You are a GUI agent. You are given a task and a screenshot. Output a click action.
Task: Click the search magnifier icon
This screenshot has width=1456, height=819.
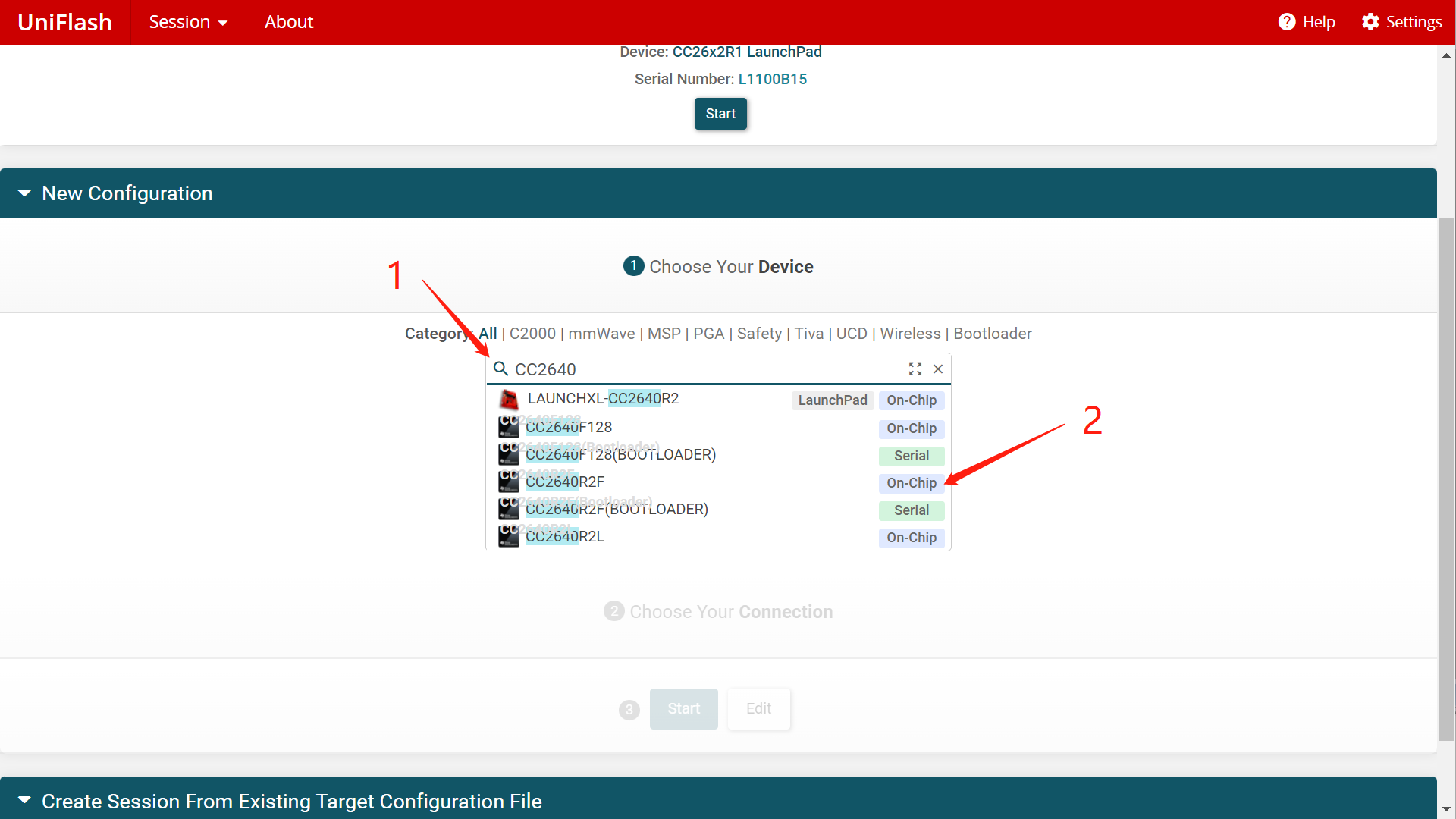click(x=500, y=369)
